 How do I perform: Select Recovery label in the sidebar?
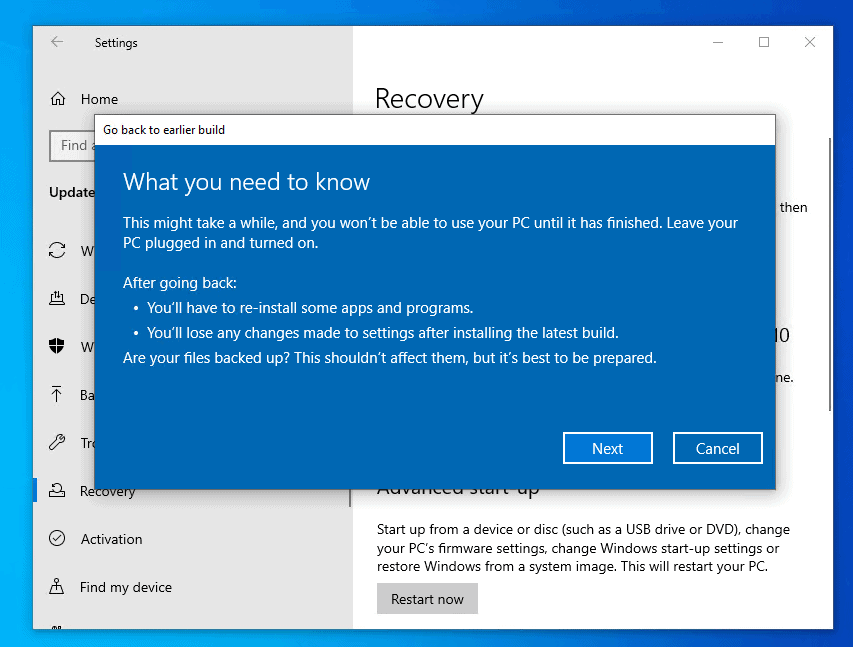107,492
